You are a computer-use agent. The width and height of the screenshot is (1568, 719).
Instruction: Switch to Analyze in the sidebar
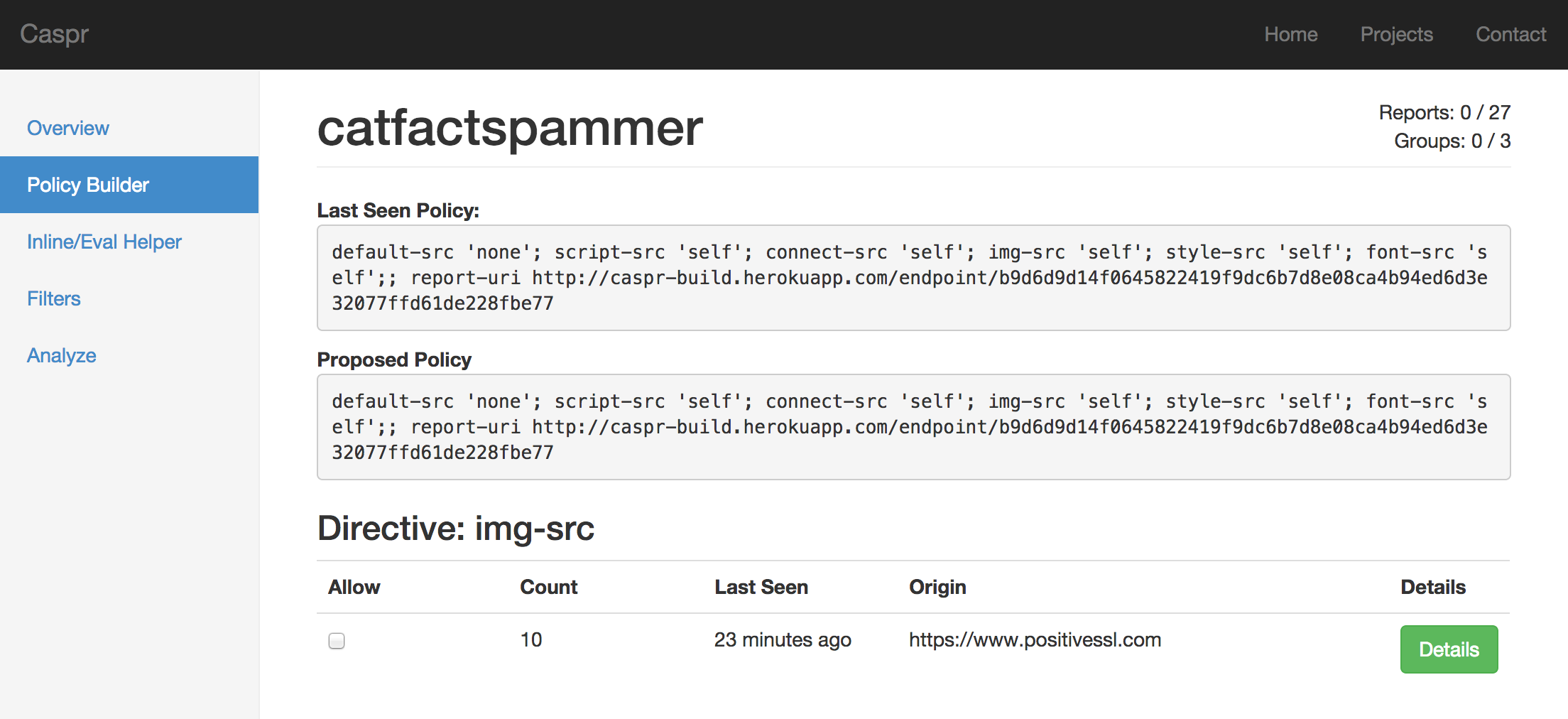[x=129, y=355]
